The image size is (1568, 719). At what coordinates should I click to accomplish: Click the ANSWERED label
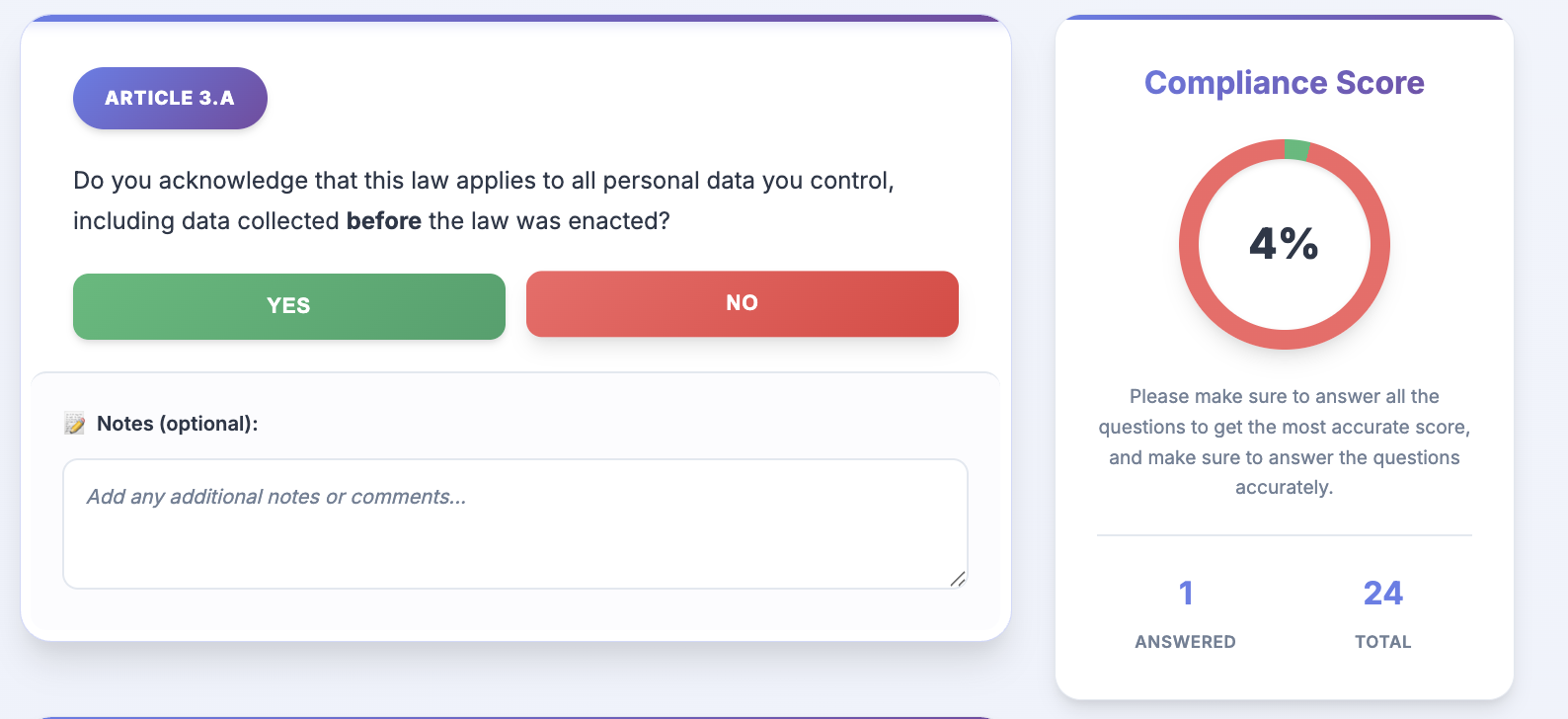click(x=1185, y=642)
